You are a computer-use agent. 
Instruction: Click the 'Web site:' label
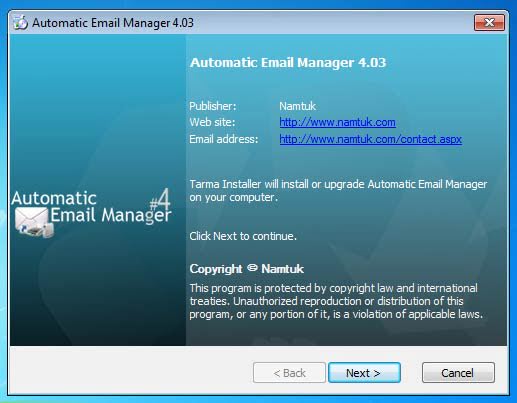pyautogui.click(x=212, y=122)
